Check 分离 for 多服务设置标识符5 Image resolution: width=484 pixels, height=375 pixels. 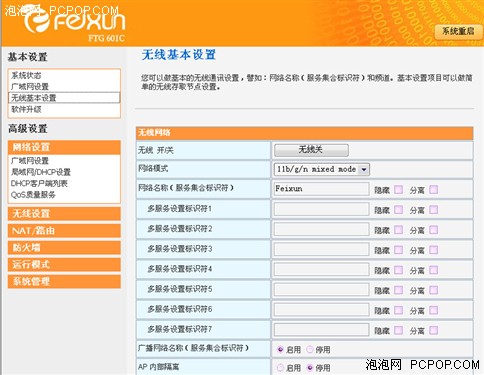click(433, 290)
